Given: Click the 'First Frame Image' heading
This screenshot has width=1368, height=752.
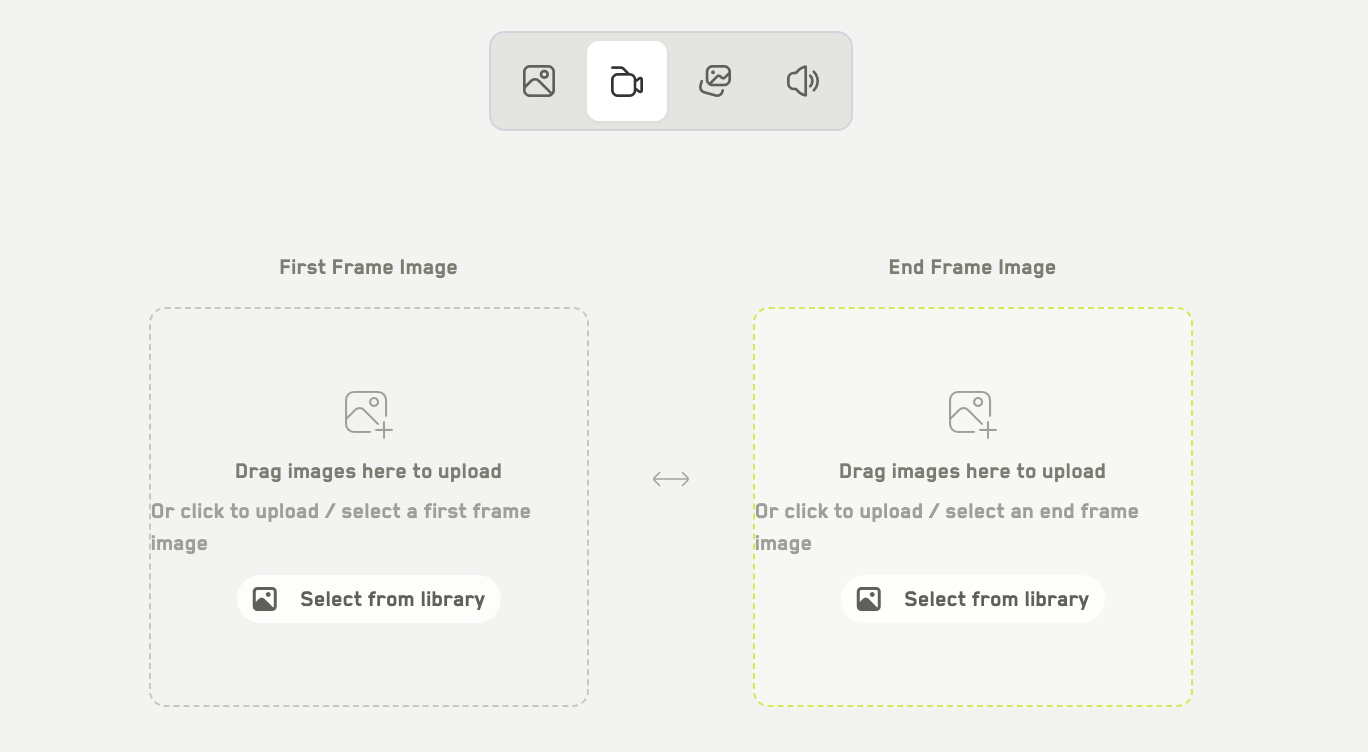Looking at the screenshot, I should click(369, 267).
